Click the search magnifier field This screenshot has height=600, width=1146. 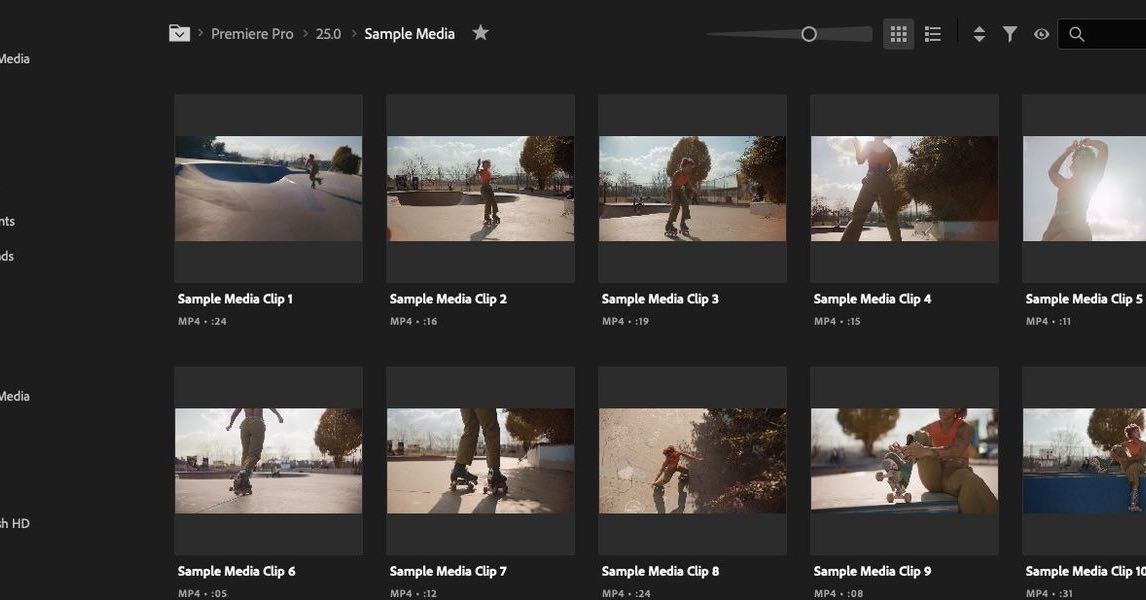pos(1102,34)
